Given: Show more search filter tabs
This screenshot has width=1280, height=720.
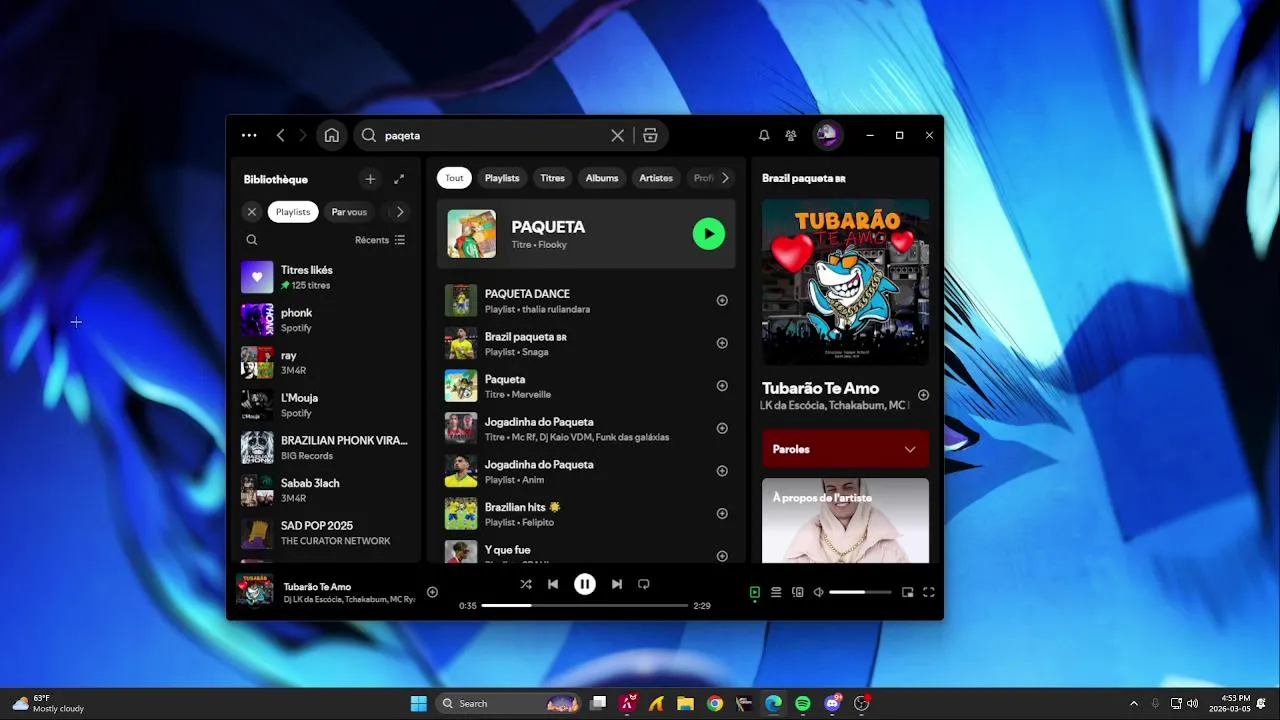Looking at the screenshot, I should point(725,178).
